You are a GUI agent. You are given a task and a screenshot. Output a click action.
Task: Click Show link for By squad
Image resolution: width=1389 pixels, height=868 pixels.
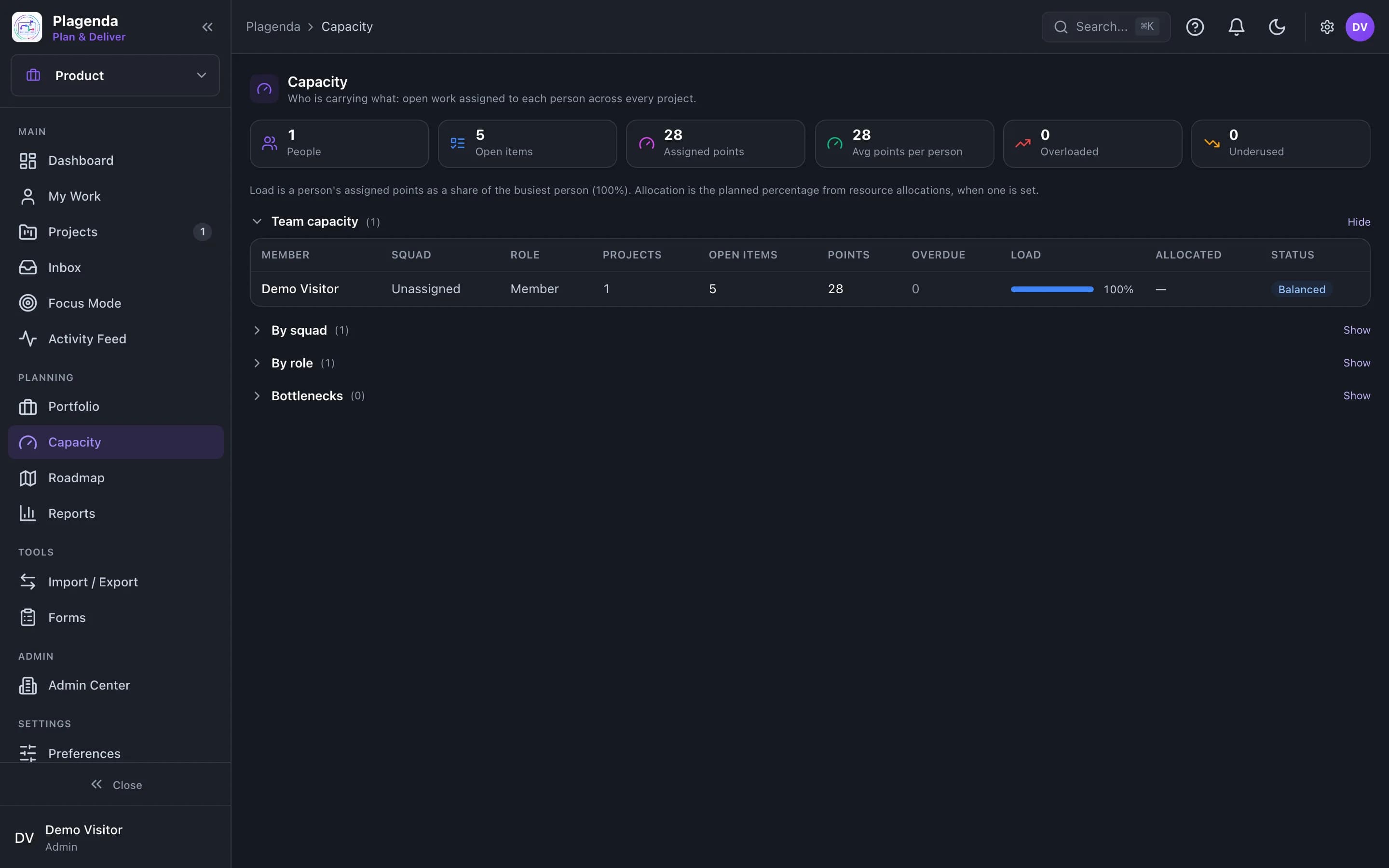coord(1356,330)
